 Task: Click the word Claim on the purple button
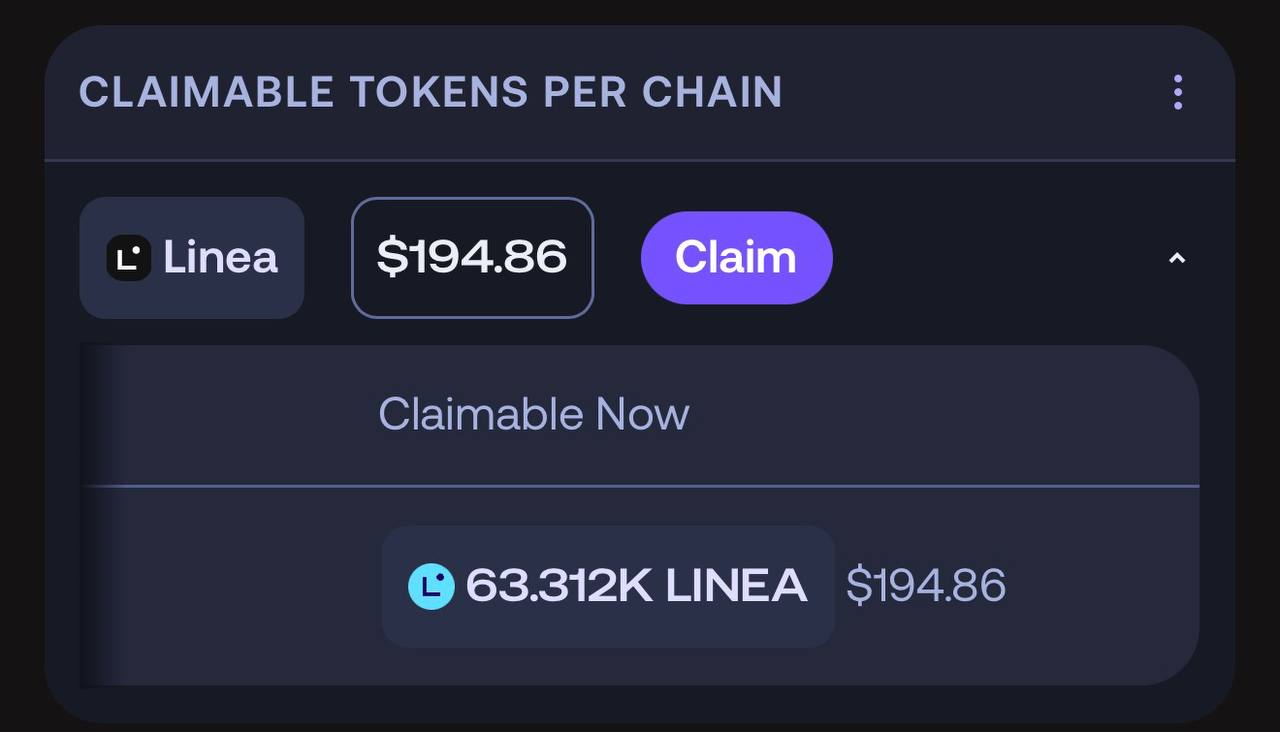[x=736, y=258]
